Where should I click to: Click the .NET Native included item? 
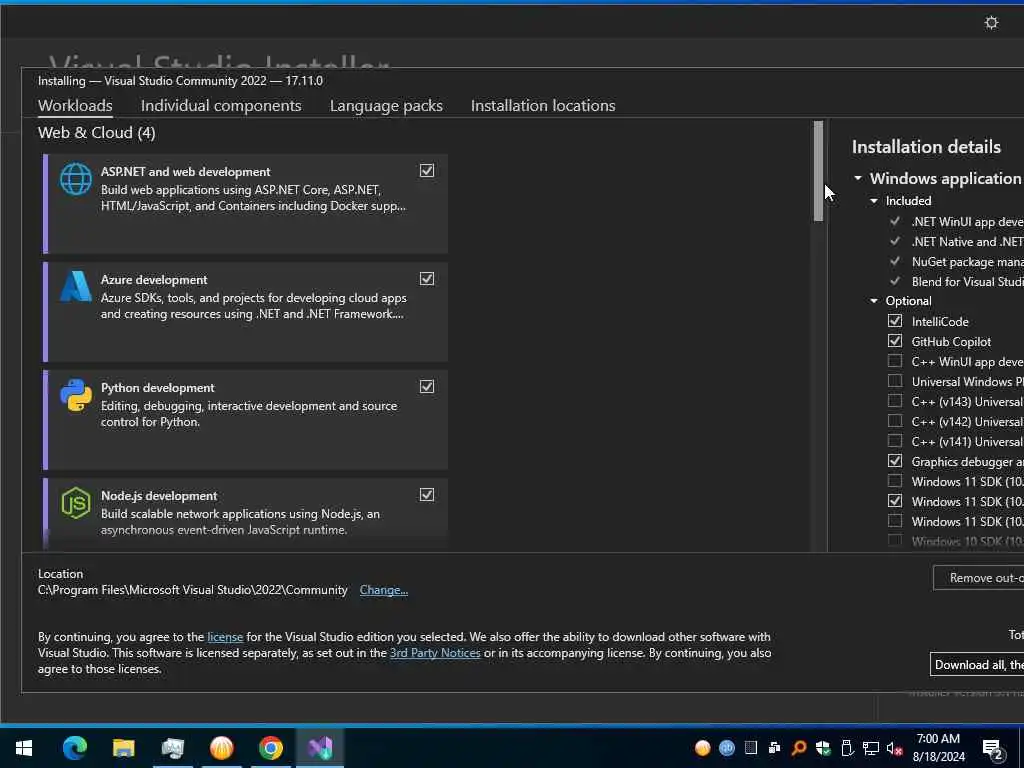(x=967, y=242)
